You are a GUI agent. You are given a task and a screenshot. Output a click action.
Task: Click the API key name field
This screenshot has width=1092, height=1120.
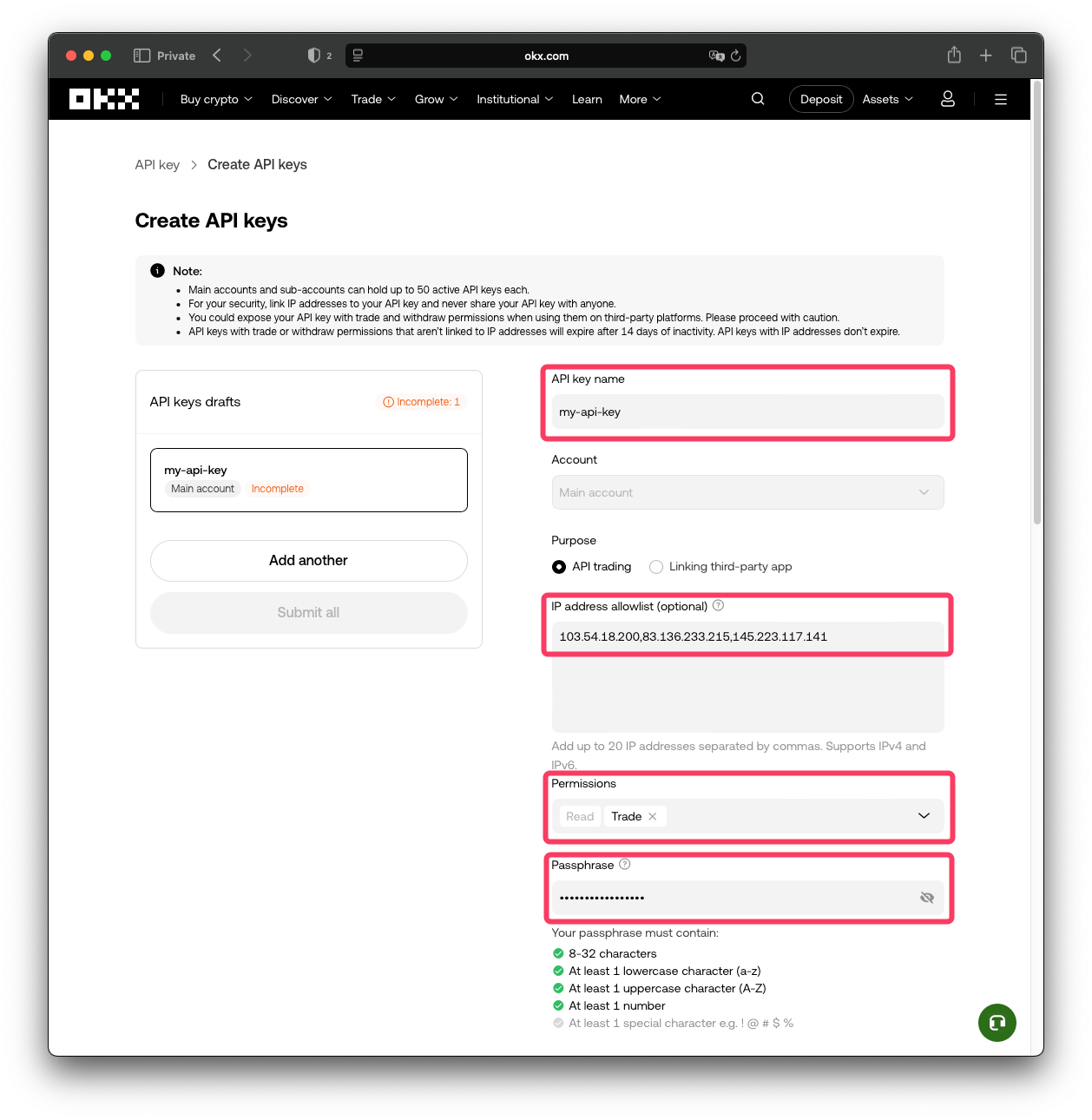747,412
